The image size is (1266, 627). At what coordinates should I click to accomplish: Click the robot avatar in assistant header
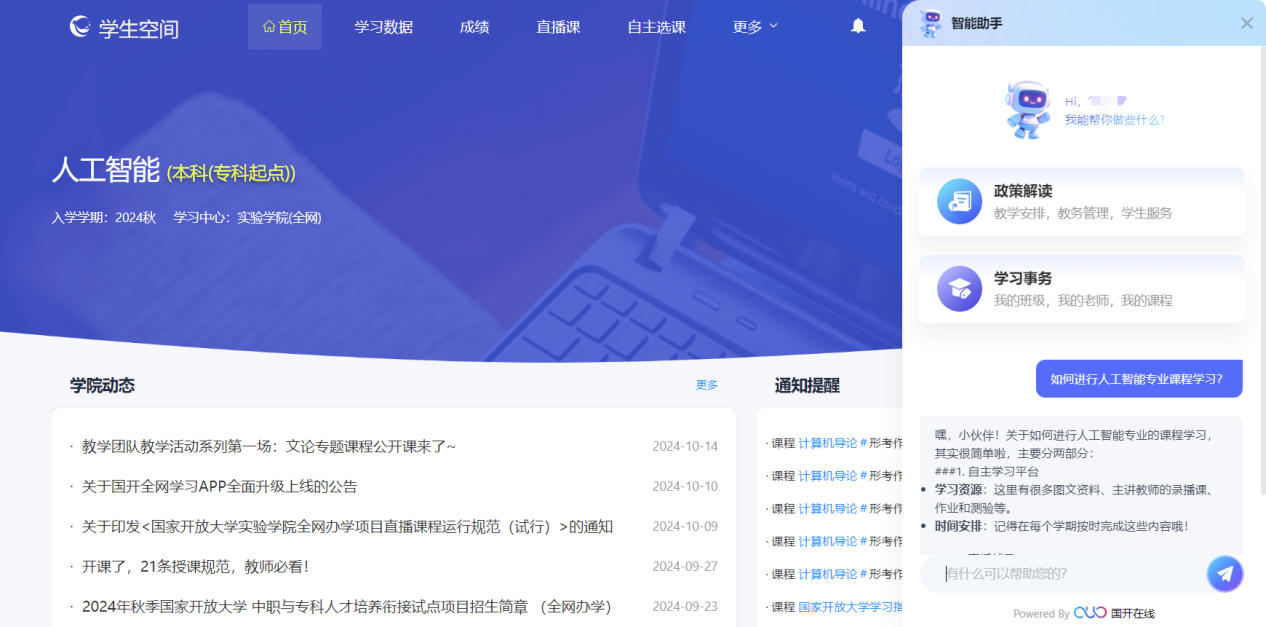pyautogui.click(x=931, y=23)
